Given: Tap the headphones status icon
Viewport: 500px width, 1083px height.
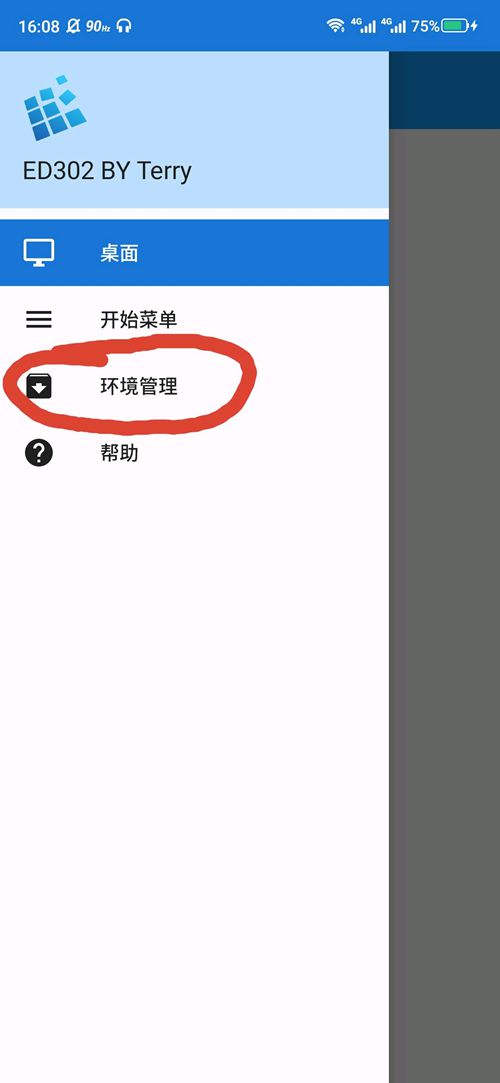Looking at the screenshot, I should (x=124, y=26).
